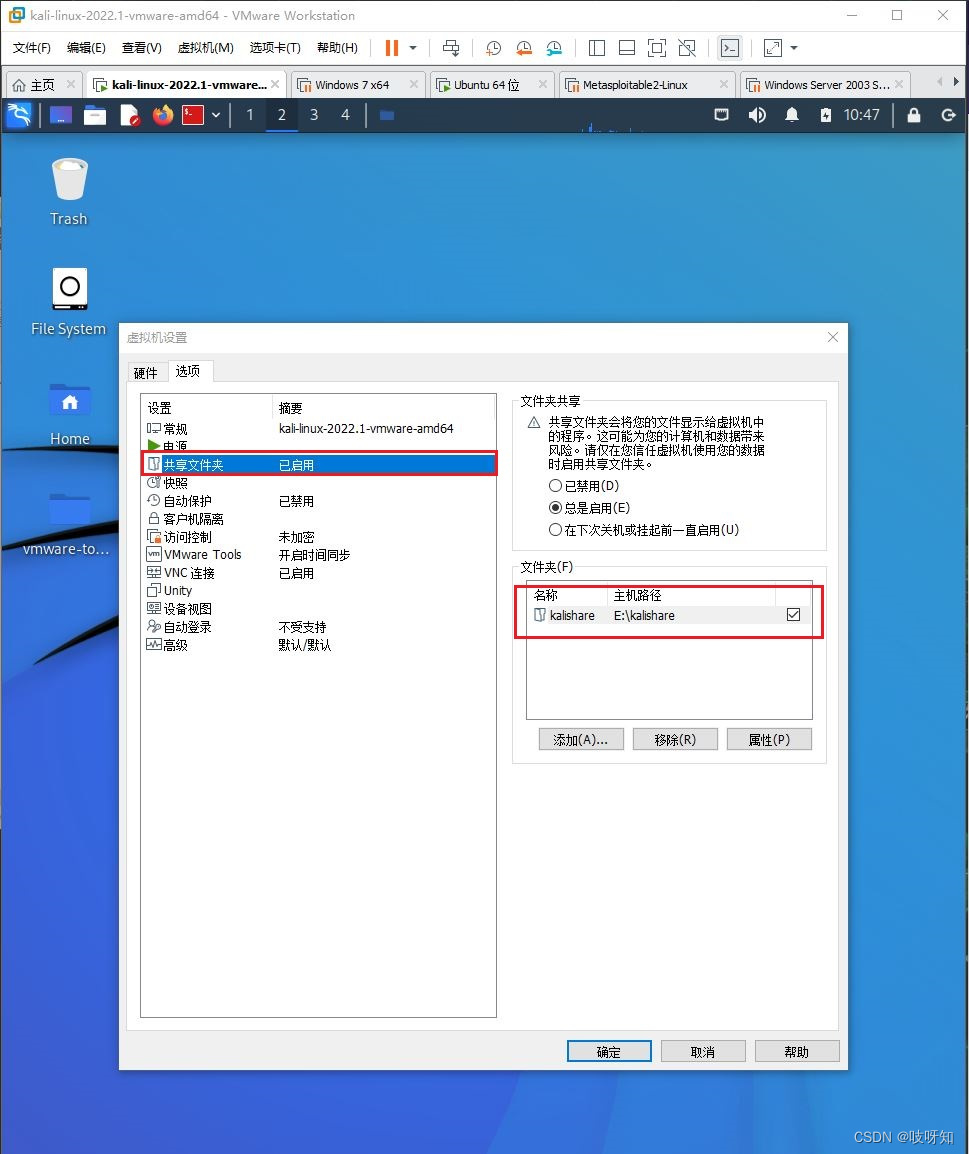Switch to Windows Server 2003 tab

pyautogui.click(x=826, y=85)
